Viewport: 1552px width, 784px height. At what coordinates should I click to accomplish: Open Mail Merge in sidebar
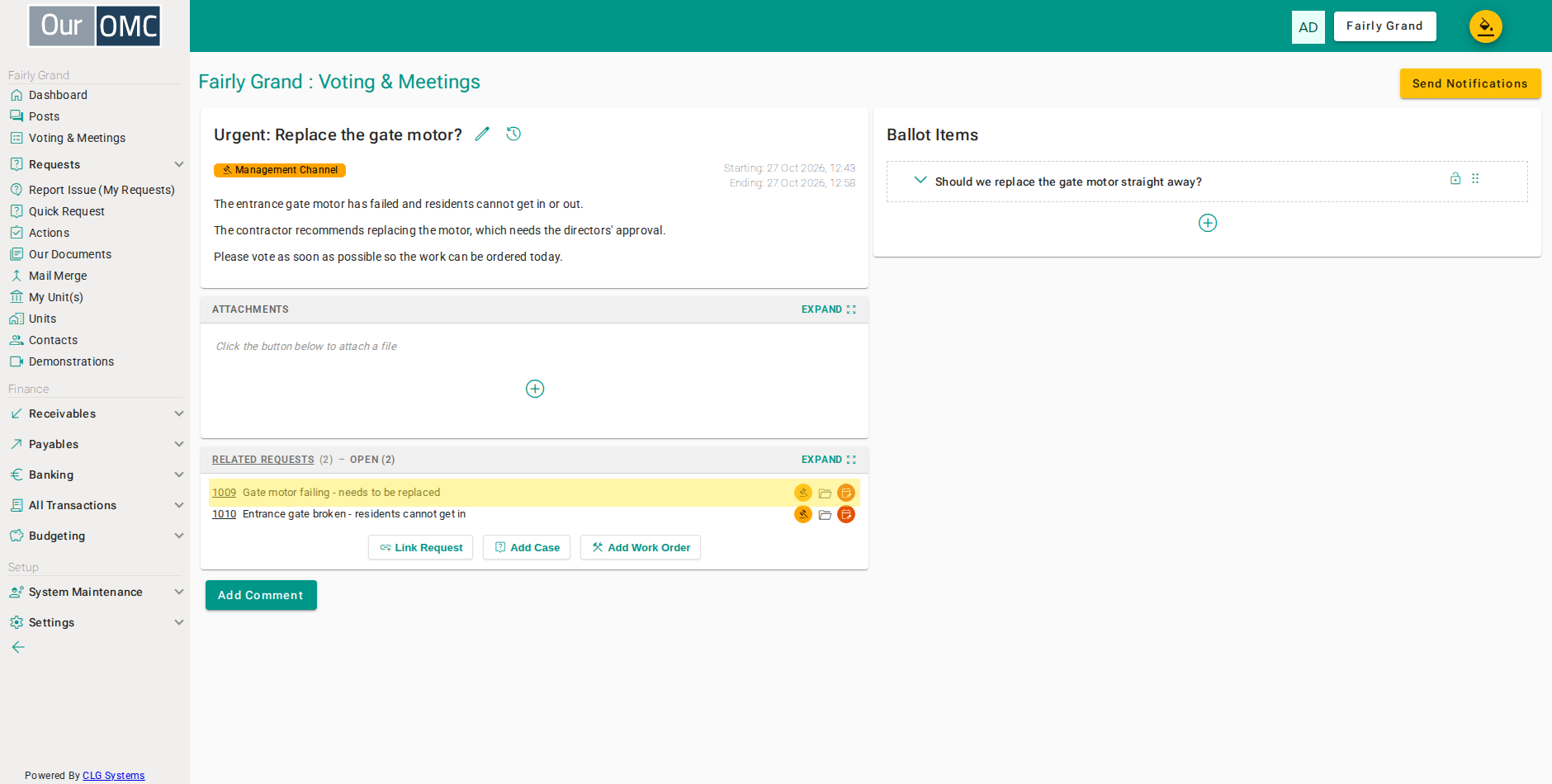click(x=58, y=276)
